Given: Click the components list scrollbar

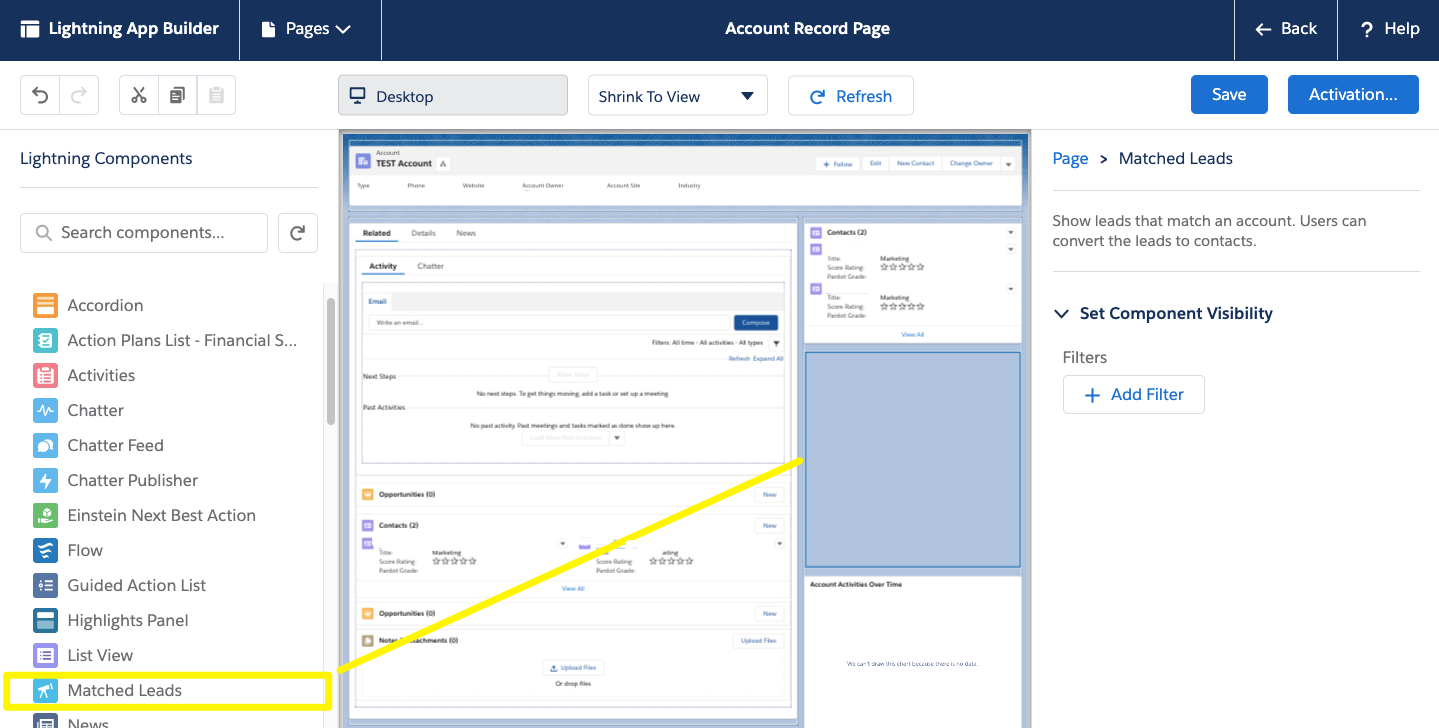Looking at the screenshot, I should pyautogui.click(x=330, y=360).
